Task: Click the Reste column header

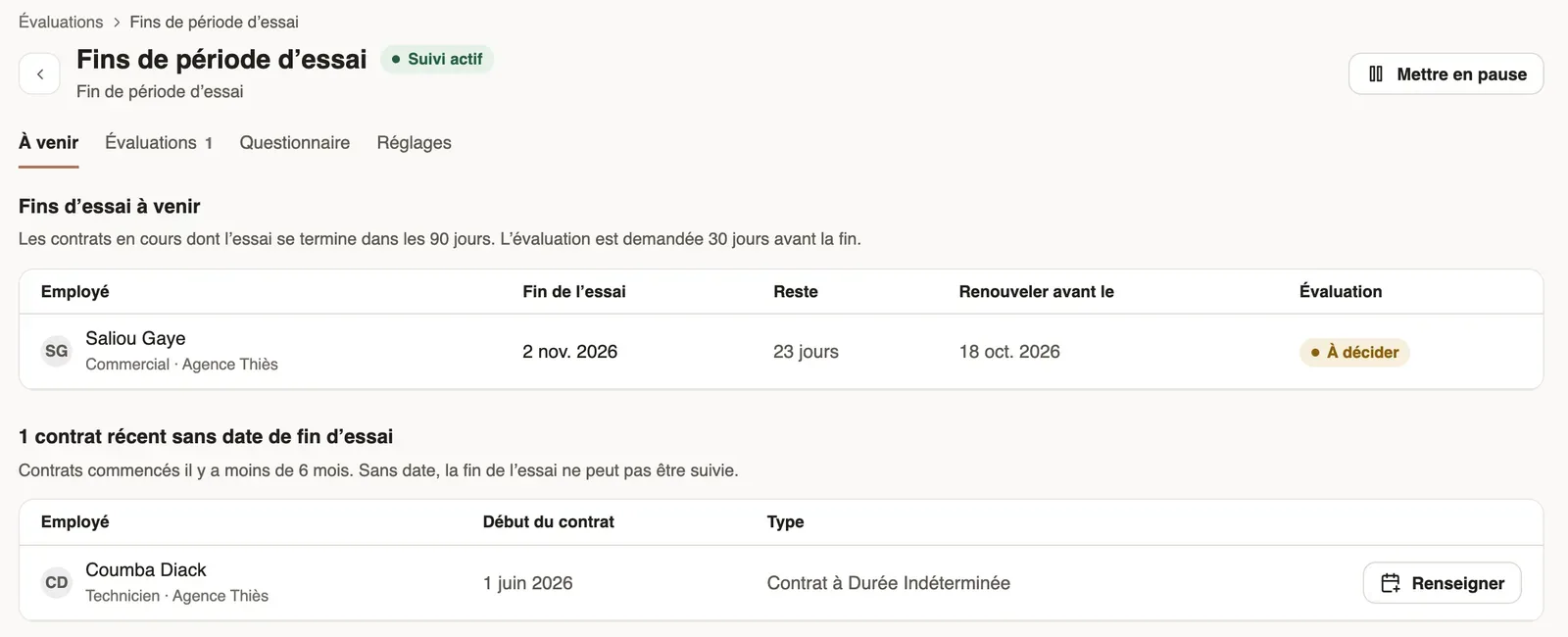Action: [x=796, y=292]
